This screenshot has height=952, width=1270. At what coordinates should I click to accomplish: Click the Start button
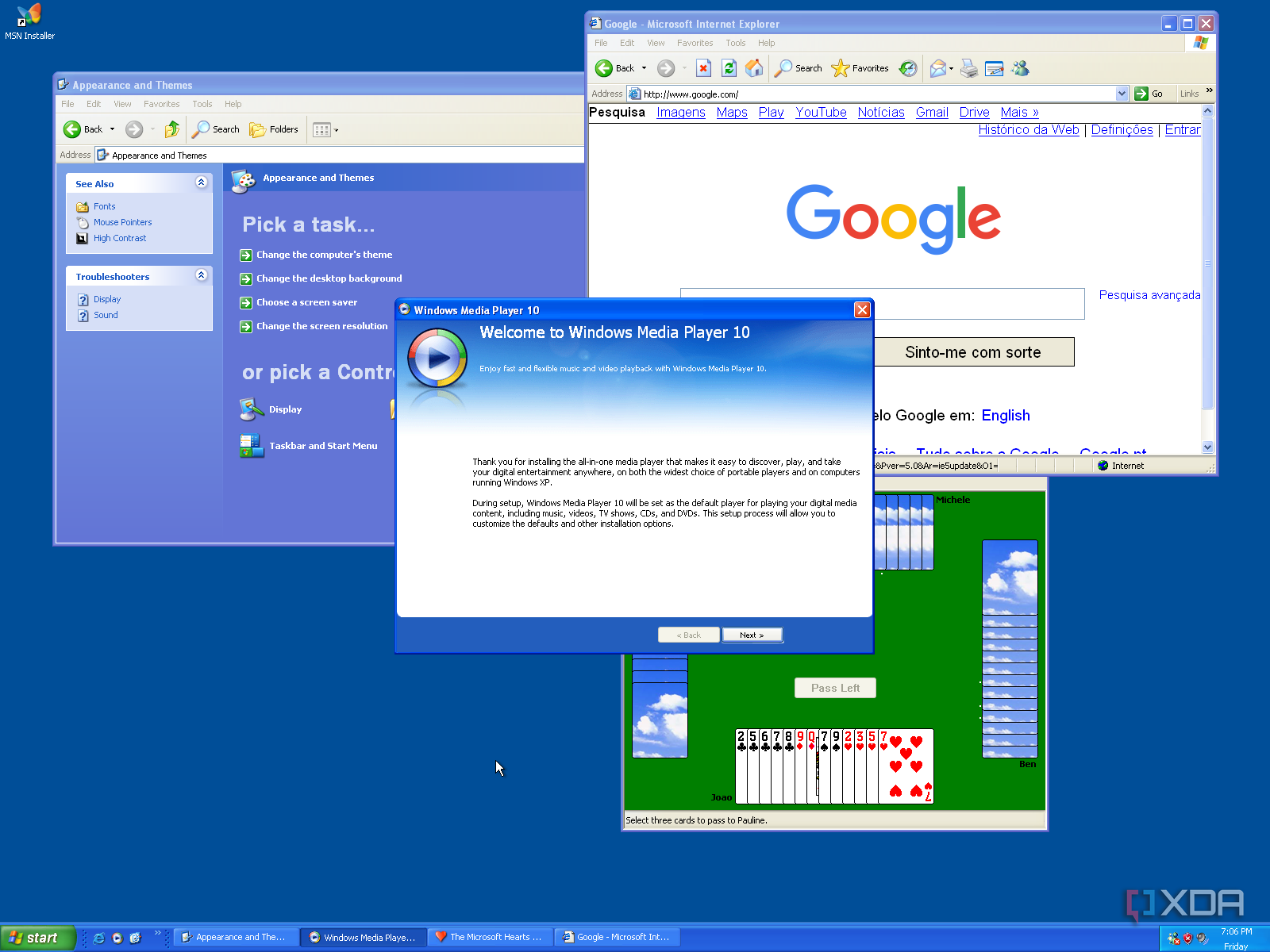37,938
